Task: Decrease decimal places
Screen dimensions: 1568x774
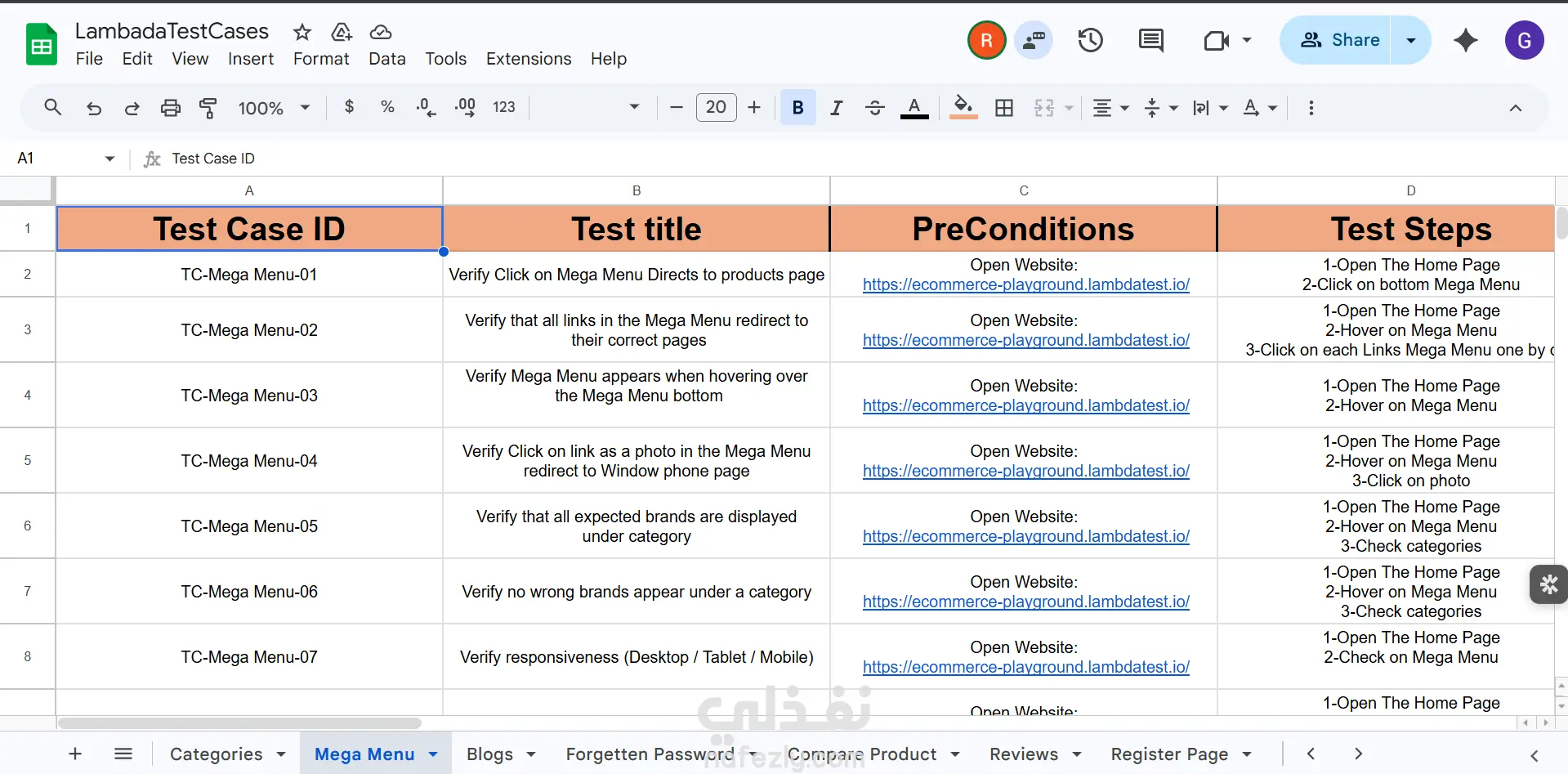Action: 426,107
